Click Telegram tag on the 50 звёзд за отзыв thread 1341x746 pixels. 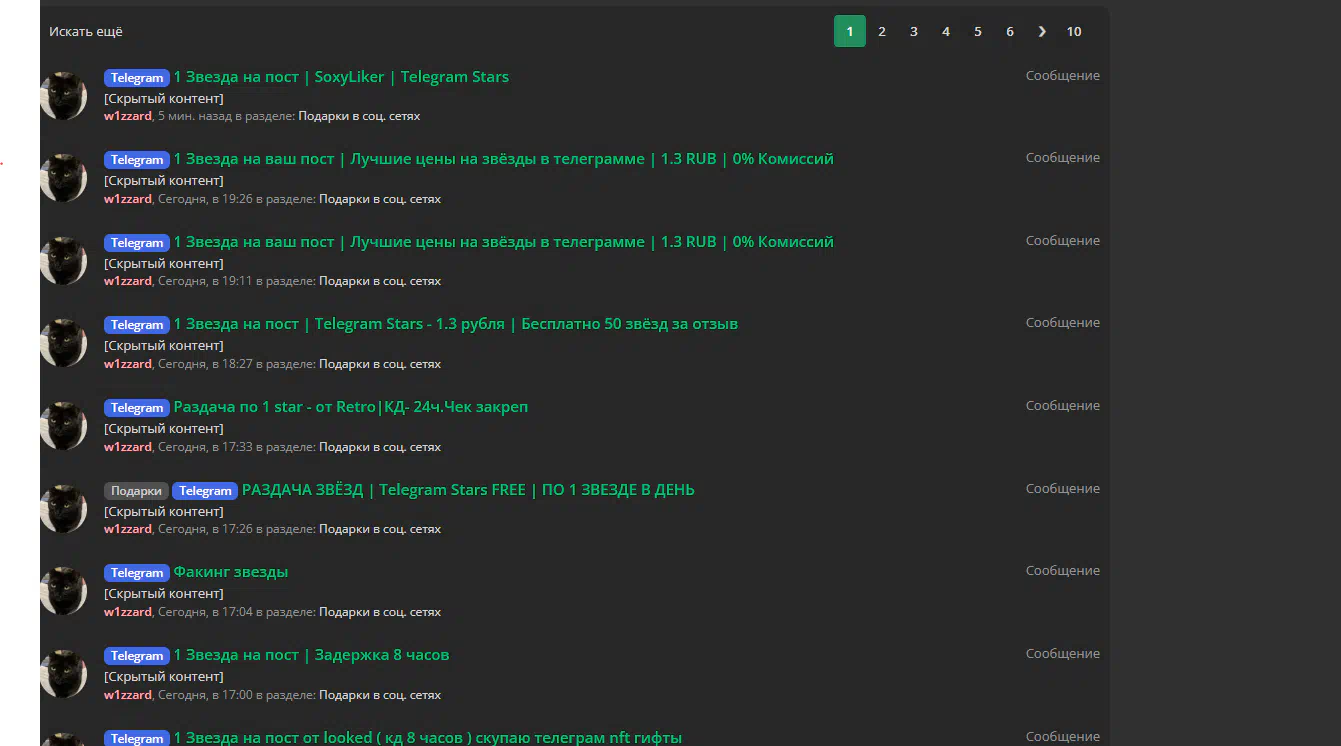click(137, 325)
